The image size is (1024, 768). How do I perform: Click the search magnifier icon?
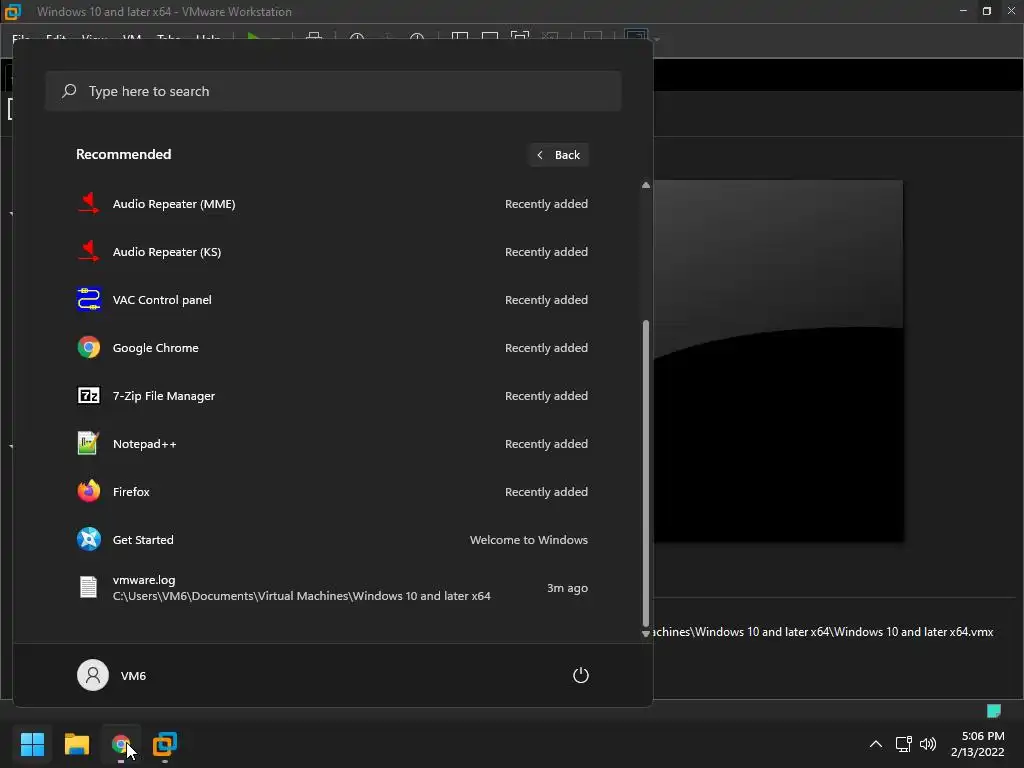tap(69, 91)
